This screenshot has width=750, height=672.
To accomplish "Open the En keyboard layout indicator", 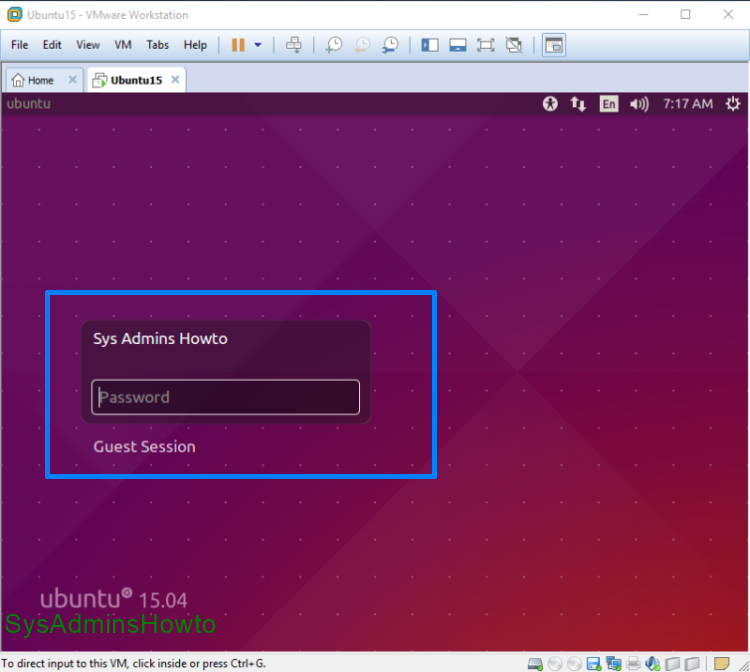I will tap(608, 104).
